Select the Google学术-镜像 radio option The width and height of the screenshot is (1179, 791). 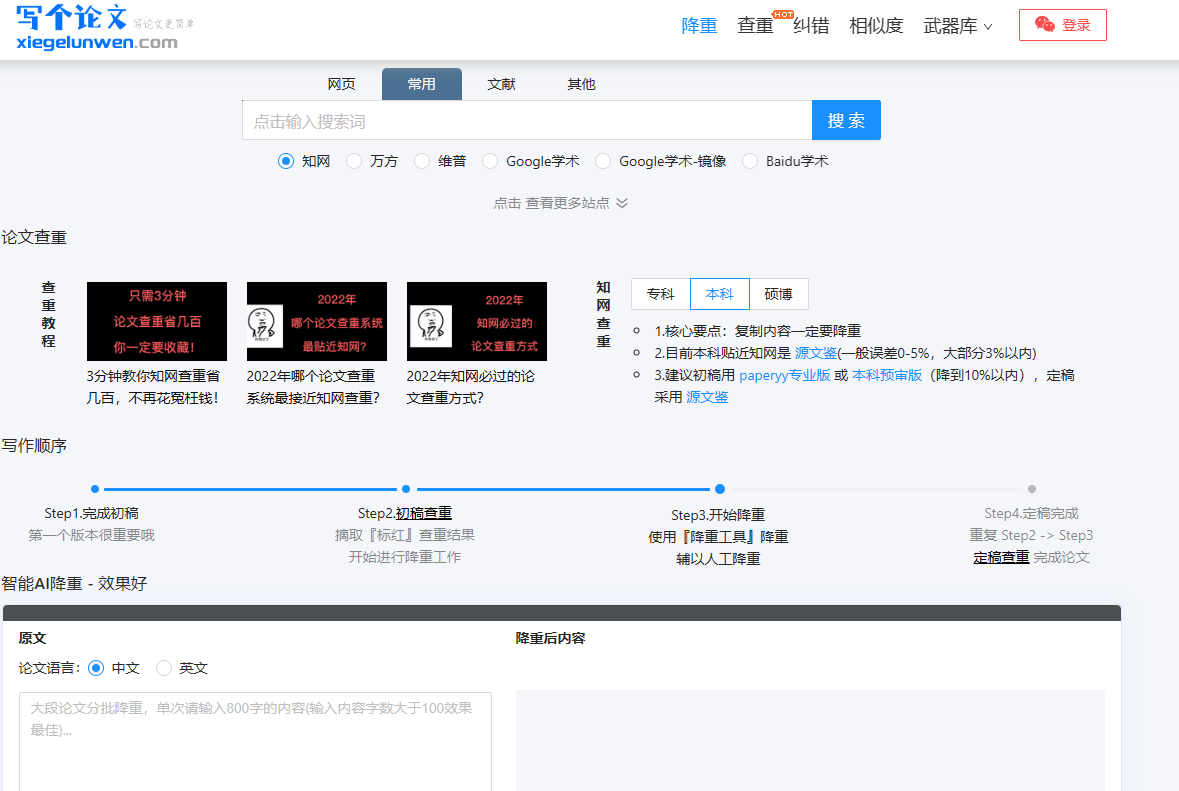tap(602, 161)
